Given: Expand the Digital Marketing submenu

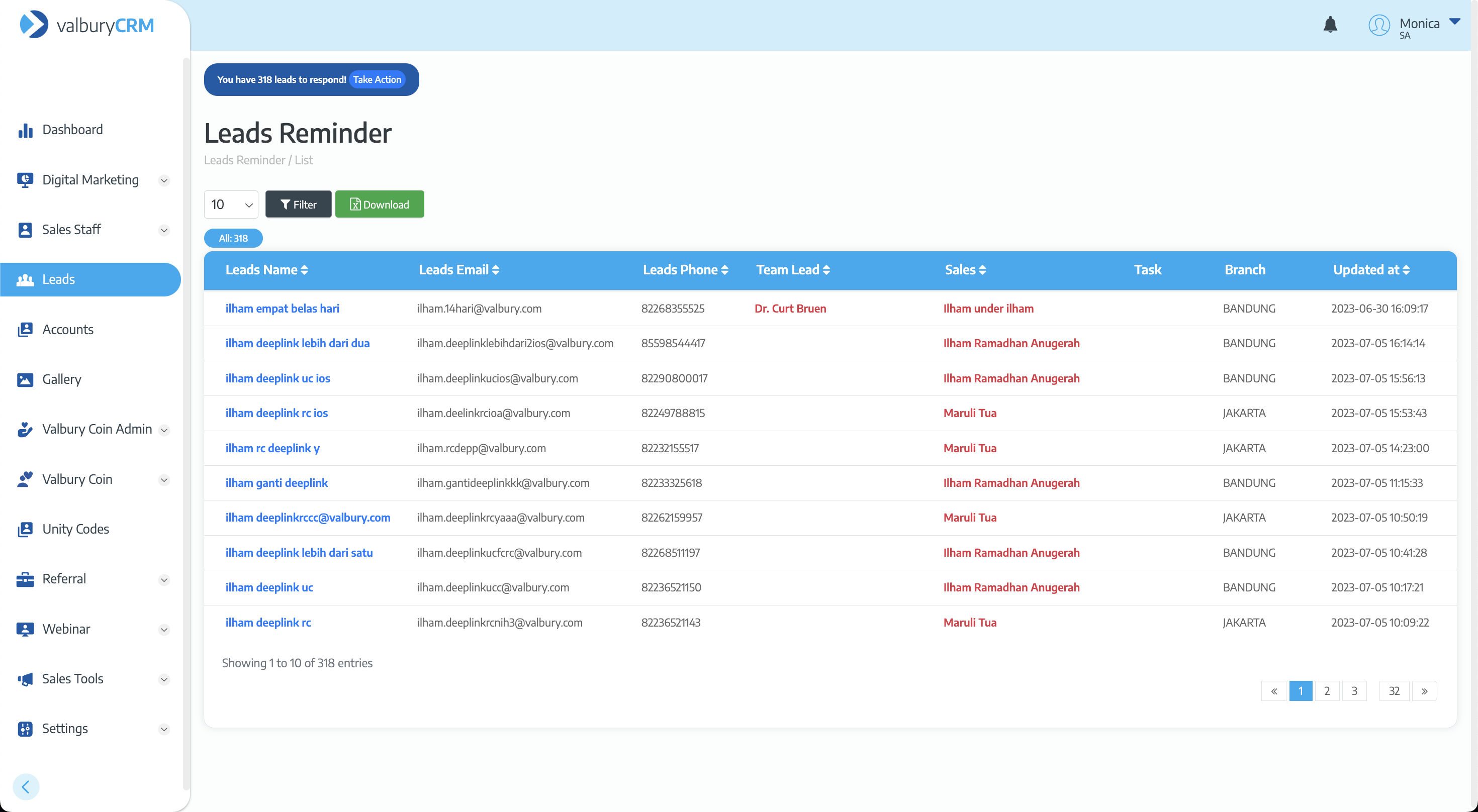Looking at the screenshot, I should tap(163, 180).
